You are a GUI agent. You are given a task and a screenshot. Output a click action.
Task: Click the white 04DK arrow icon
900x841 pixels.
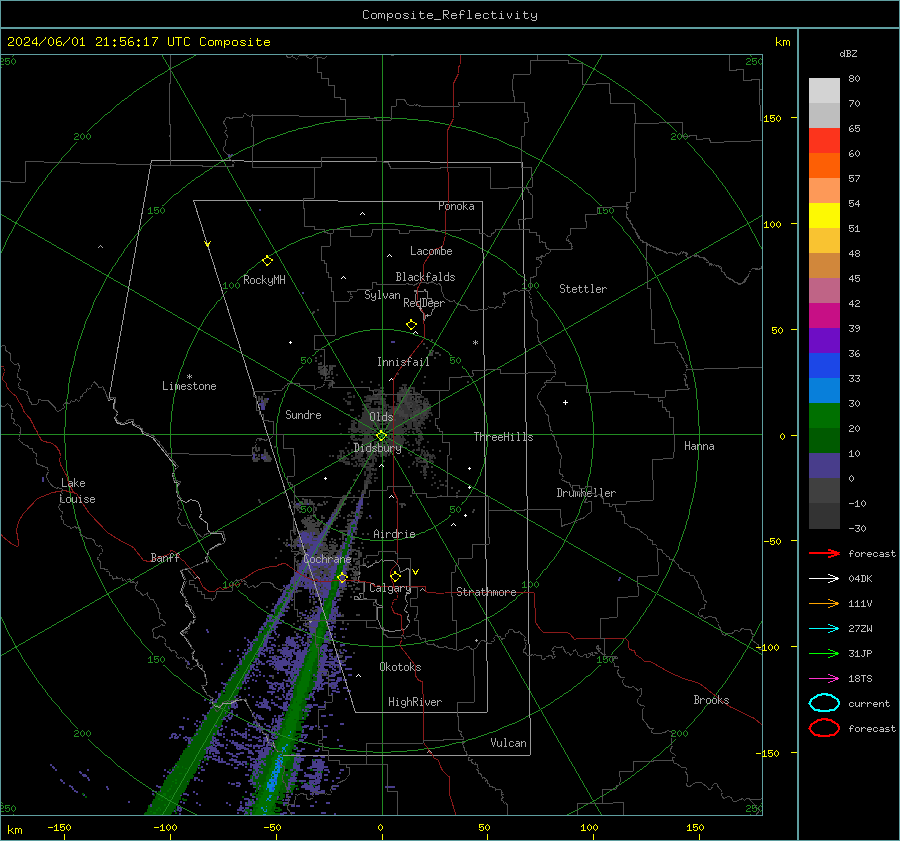pos(824,579)
